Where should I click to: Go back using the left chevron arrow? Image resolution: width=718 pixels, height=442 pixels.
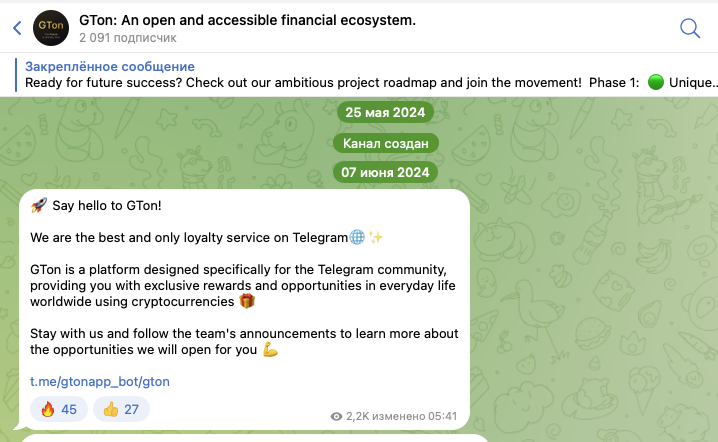coord(17,28)
